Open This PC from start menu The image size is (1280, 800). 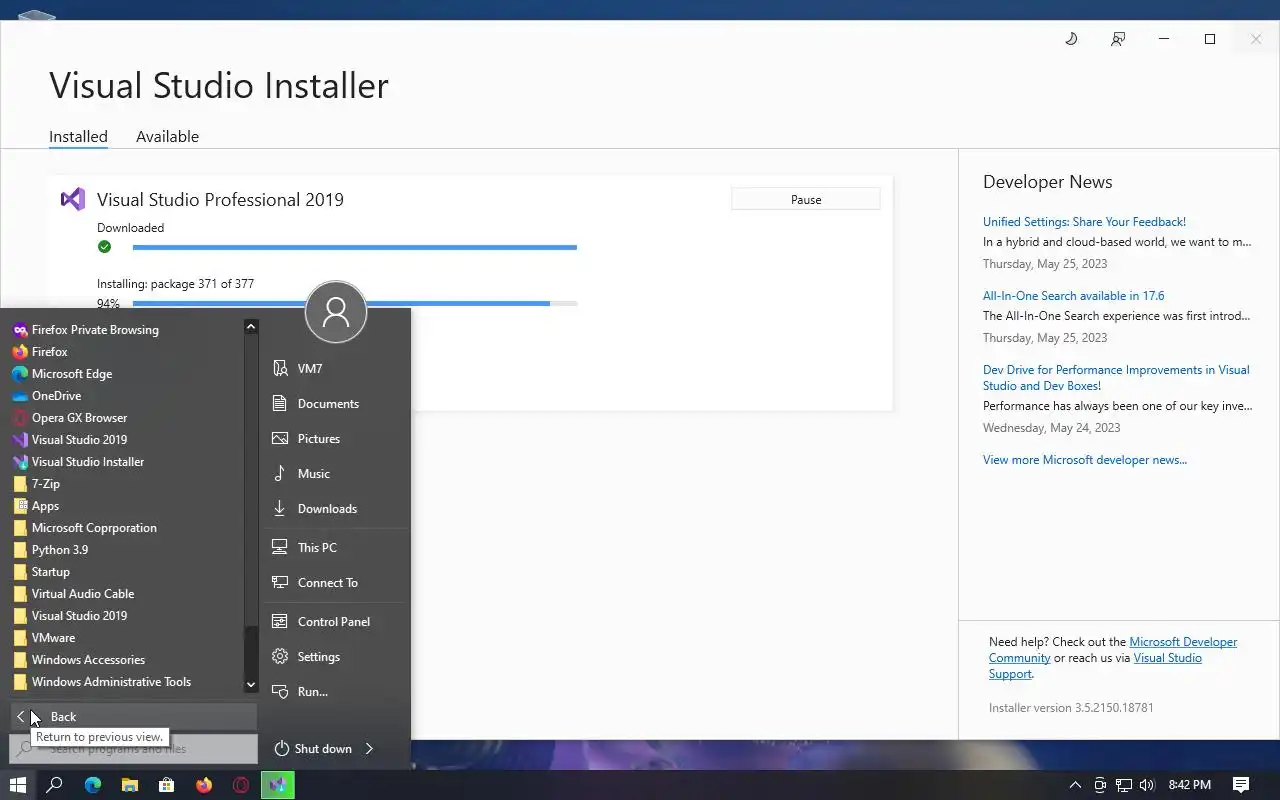[x=335, y=548]
